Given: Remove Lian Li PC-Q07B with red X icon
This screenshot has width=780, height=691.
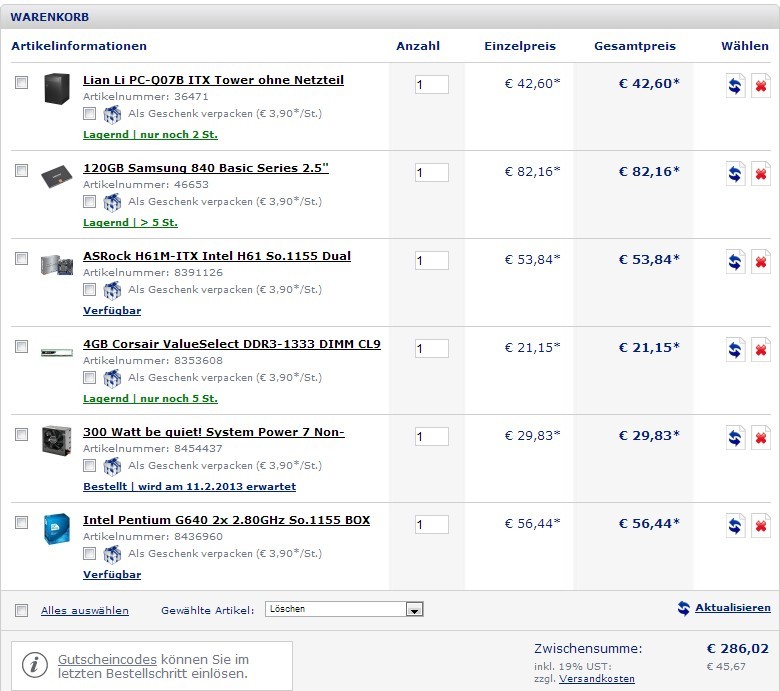Looking at the screenshot, I should [761, 86].
